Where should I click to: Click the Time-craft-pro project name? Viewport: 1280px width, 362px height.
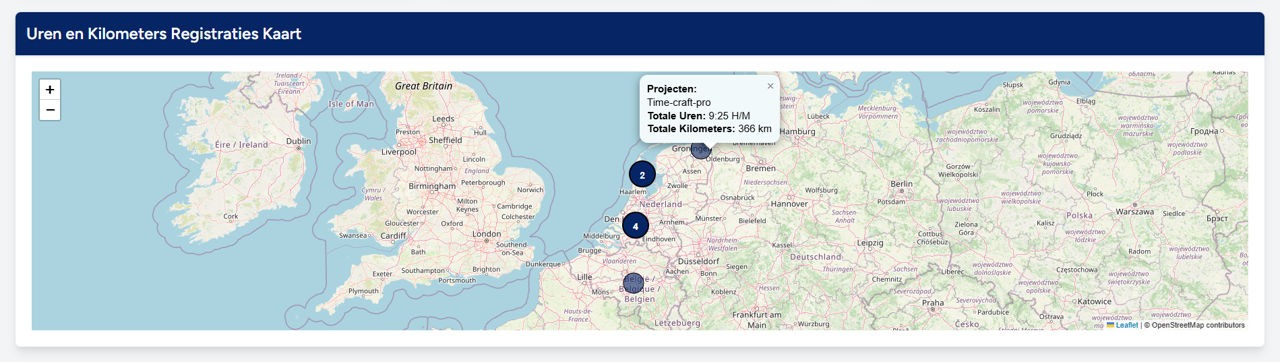point(679,102)
